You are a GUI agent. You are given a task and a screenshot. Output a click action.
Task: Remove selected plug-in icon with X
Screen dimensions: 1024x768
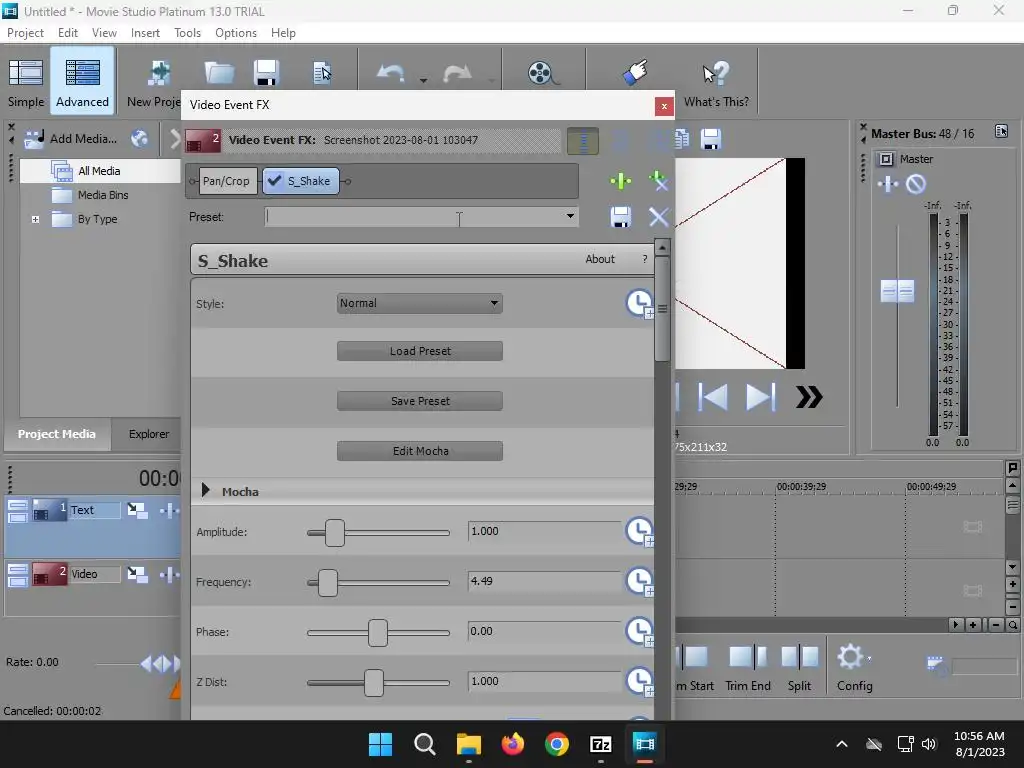658,181
